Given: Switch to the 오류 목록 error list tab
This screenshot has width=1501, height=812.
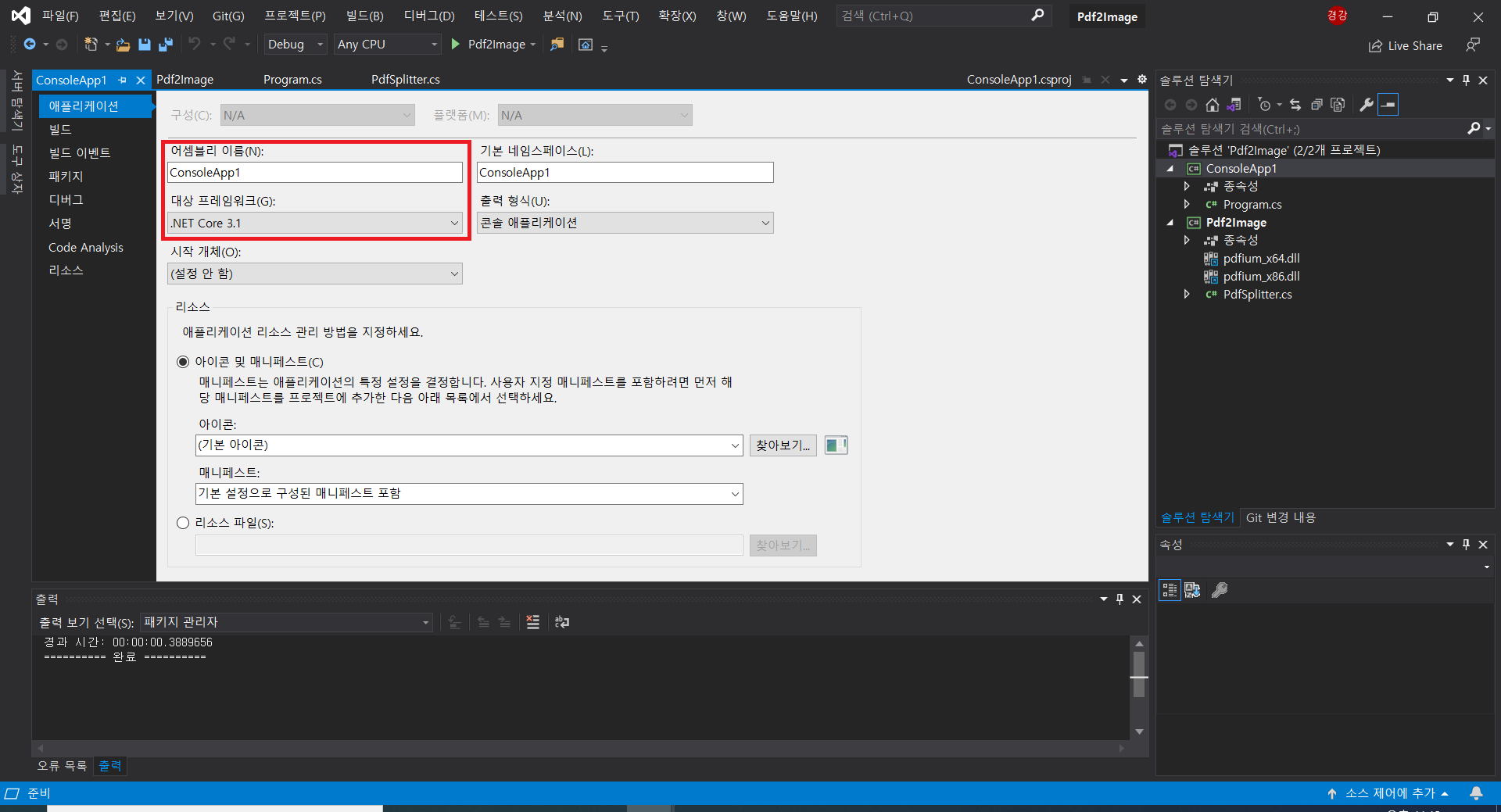Looking at the screenshot, I should tap(62, 766).
